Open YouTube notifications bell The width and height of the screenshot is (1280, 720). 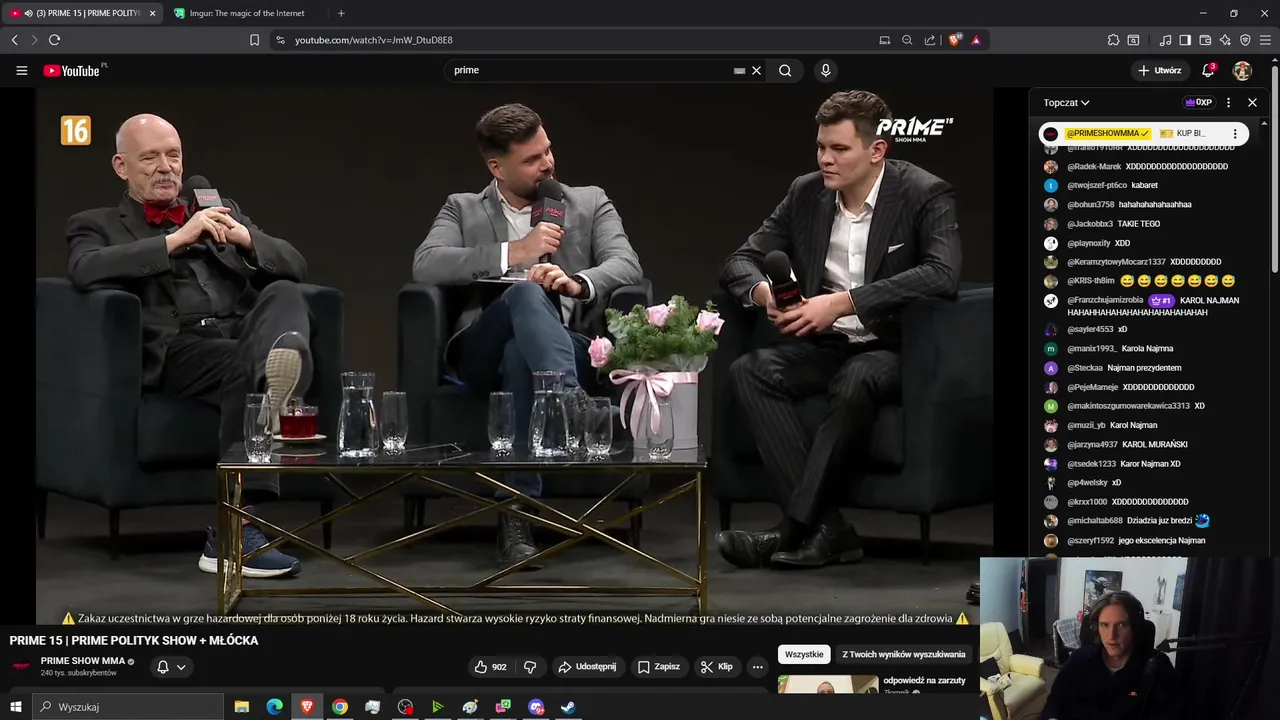pyautogui.click(x=1208, y=70)
